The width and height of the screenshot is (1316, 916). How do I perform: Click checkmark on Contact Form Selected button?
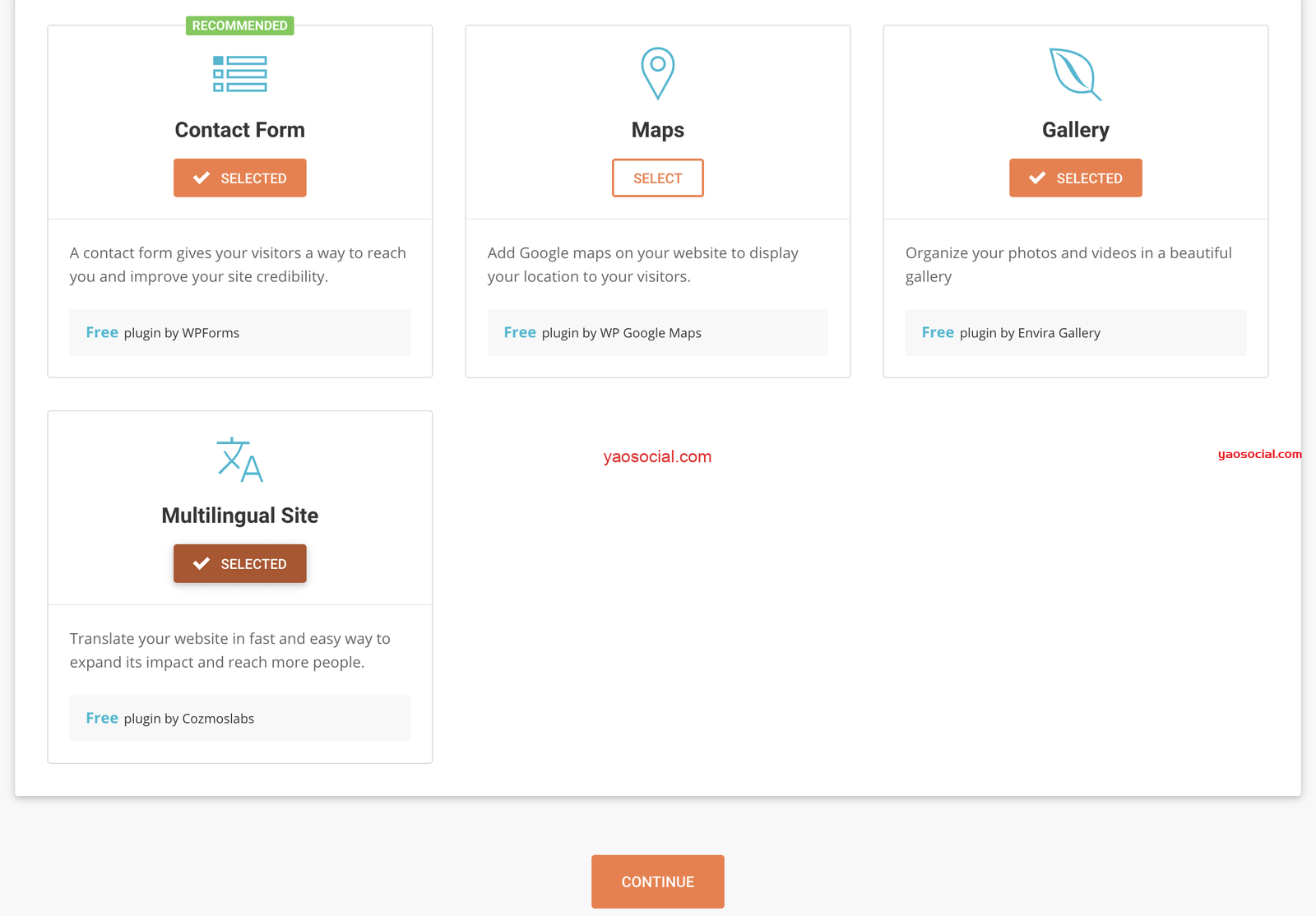(202, 178)
